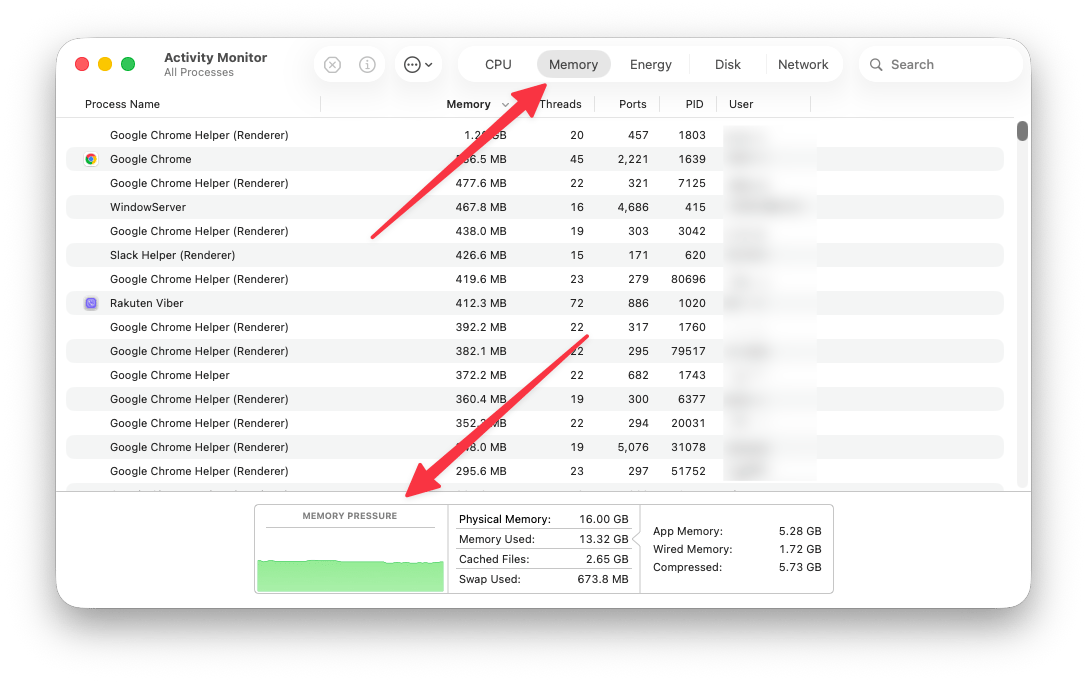1087x682 pixels.
Task: Open process Inspect info (i) icon
Action: (x=367, y=64)
